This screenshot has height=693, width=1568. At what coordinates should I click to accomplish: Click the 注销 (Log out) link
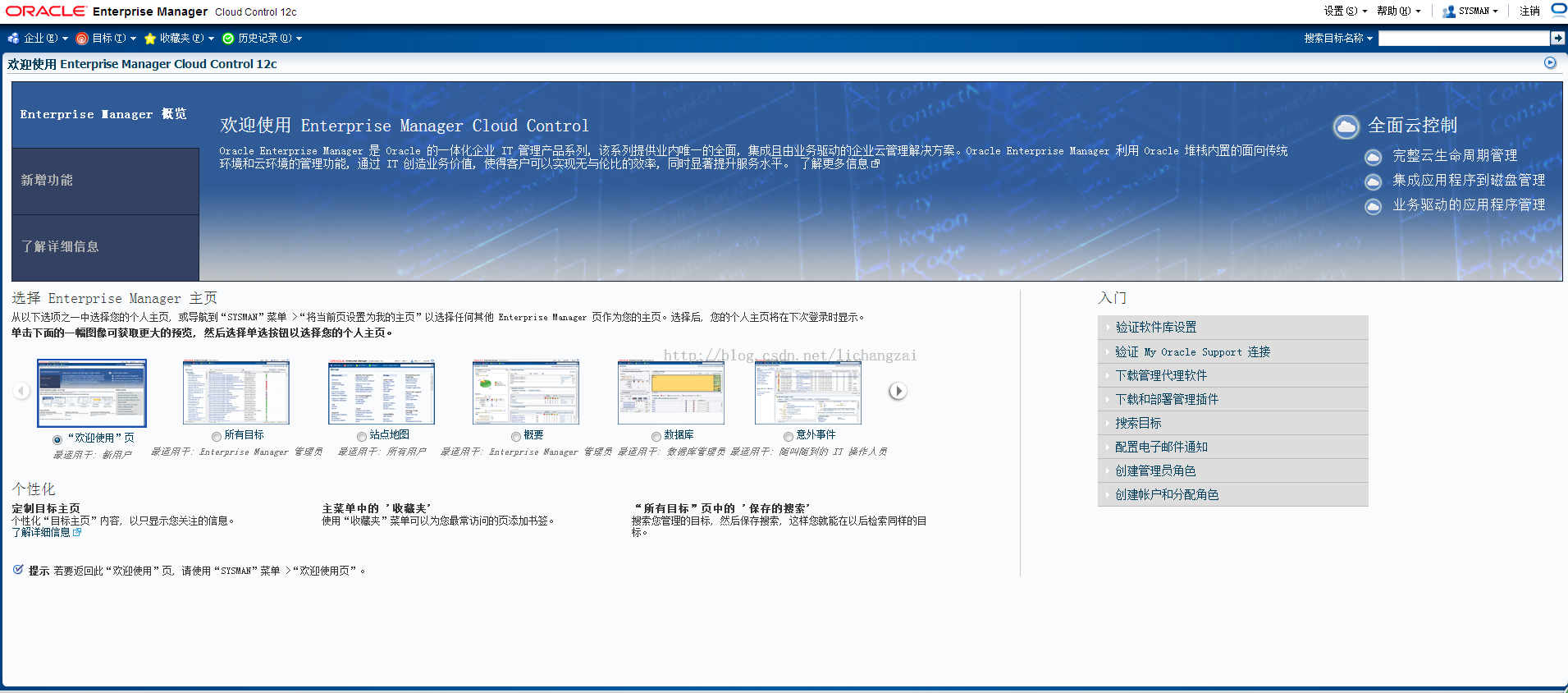tap(1529, 11)
